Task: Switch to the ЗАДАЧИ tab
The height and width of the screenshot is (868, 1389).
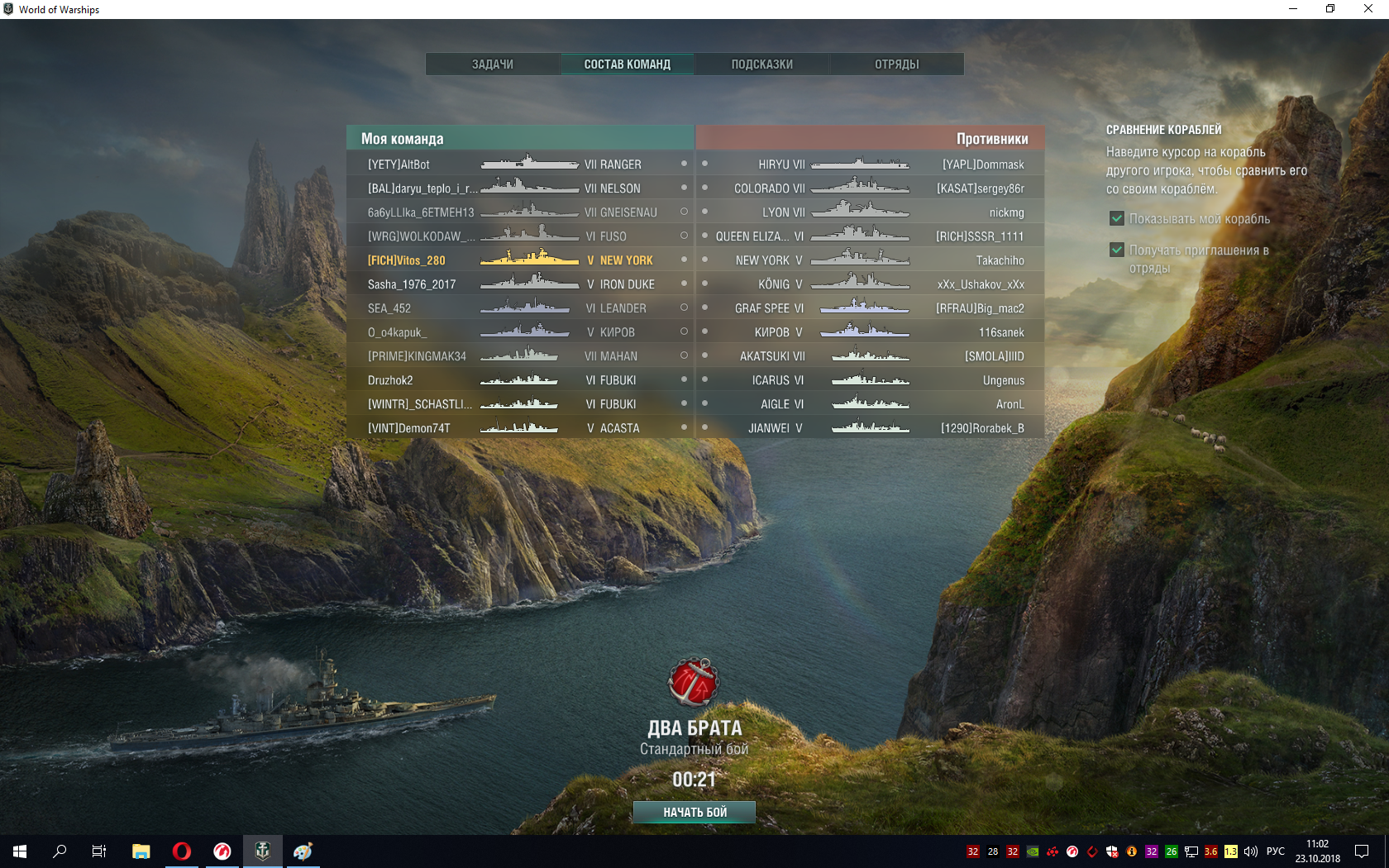Action: point(493,64)
